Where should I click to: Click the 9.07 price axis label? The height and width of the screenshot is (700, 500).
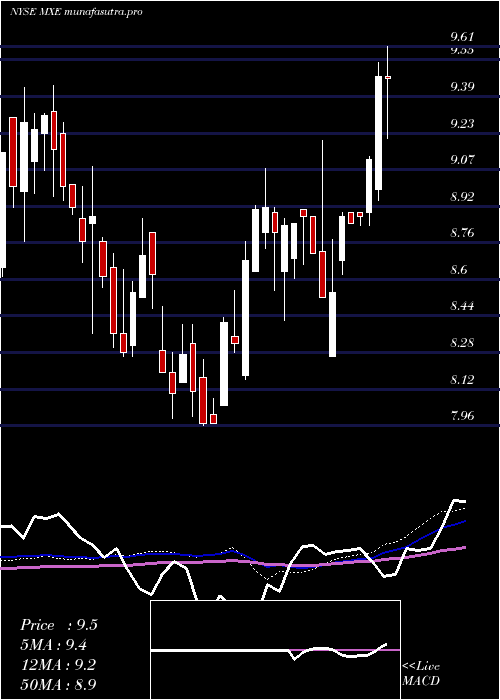tap(462, 160)
